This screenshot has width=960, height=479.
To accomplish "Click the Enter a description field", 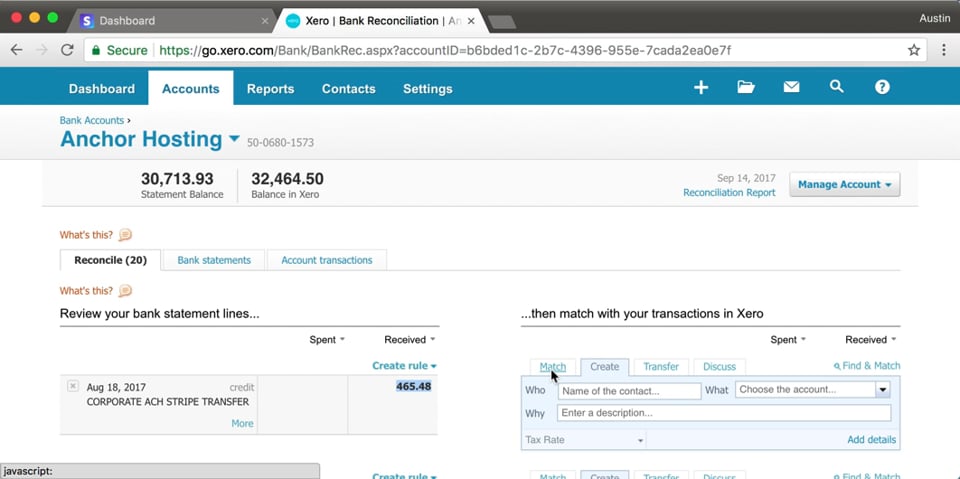I will click(724, 413).
